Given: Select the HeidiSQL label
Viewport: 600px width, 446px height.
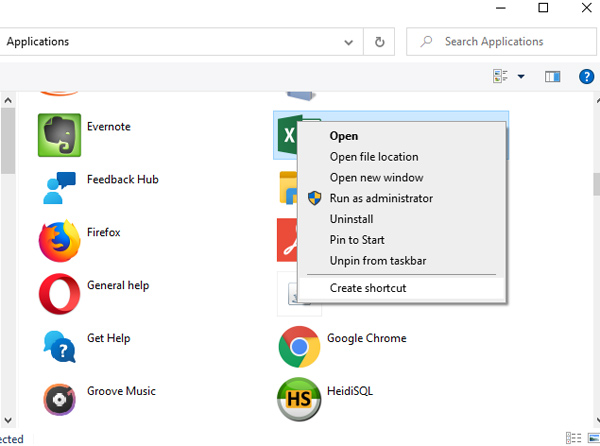Looking at the screenshot, I should (350, 391).
